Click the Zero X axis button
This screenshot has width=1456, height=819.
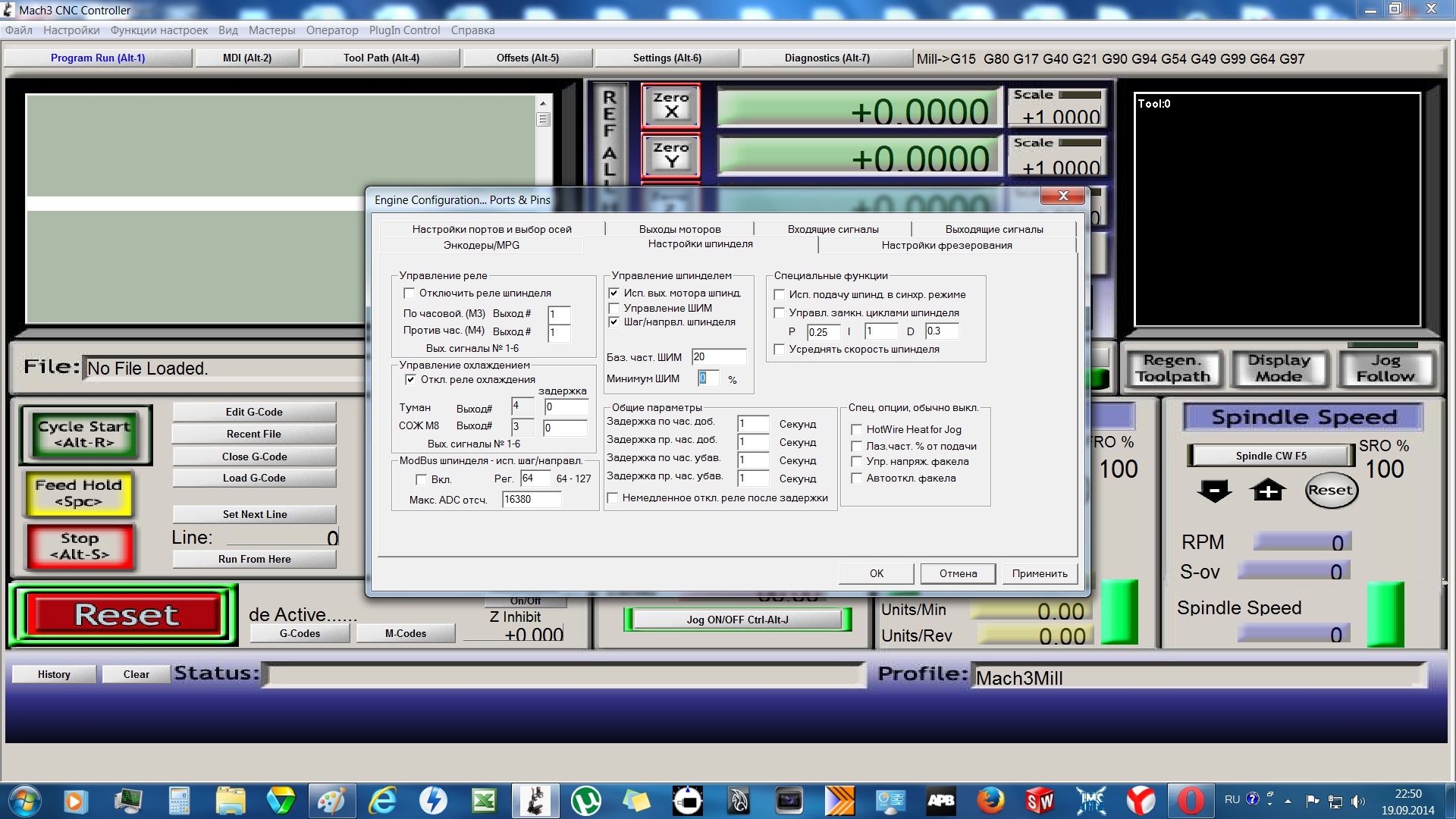click(x=670, y=105)
